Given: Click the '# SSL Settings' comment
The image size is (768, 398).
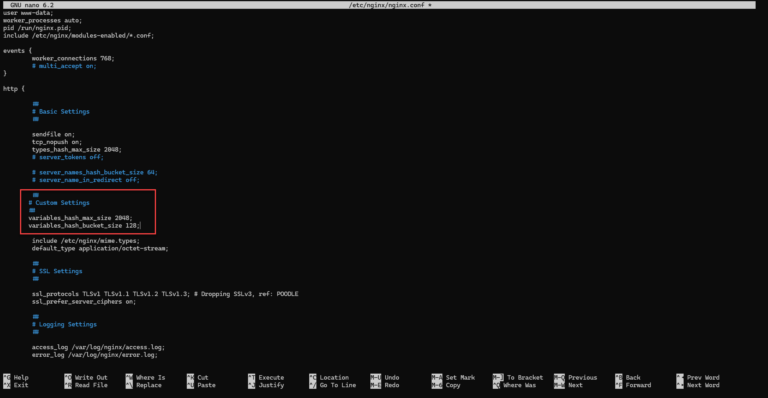Looking at the screenshot, I should [x=57, y=271].
